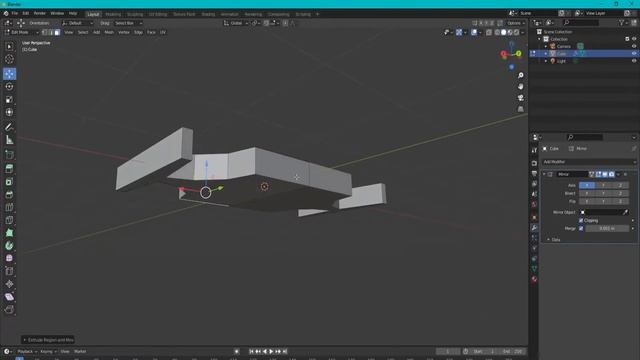Open the Render menu
This screenshot has width=640, height=360.
[x=40, y=13]
